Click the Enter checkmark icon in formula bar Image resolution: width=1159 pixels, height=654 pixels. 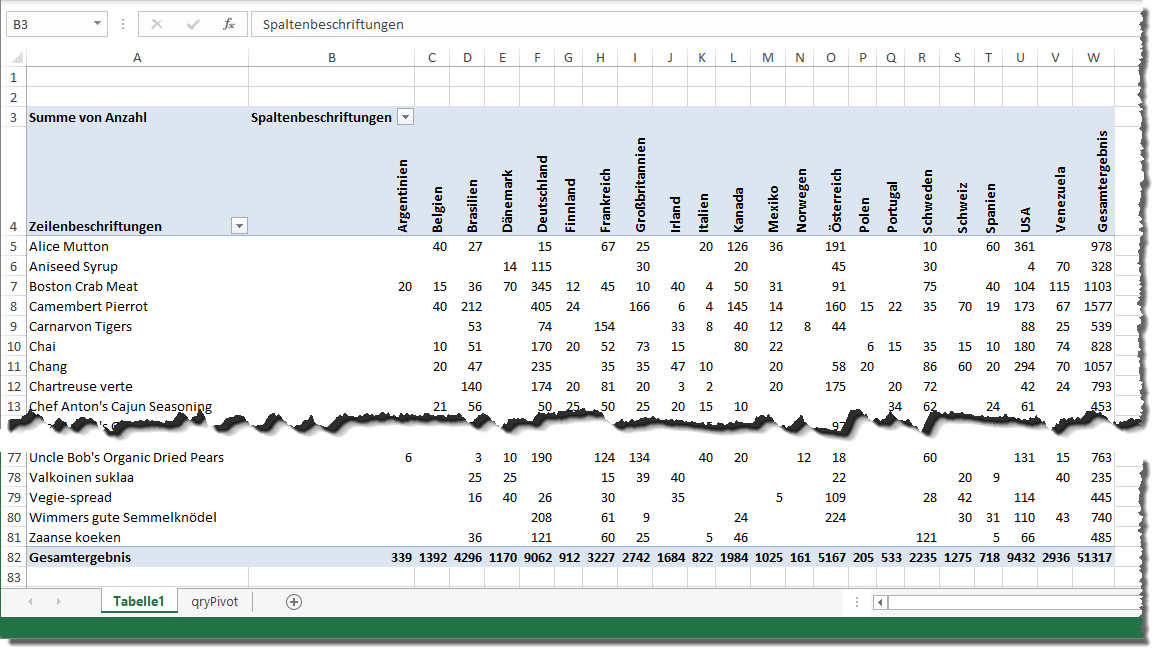pyautogui.click(x=193, y=24)
